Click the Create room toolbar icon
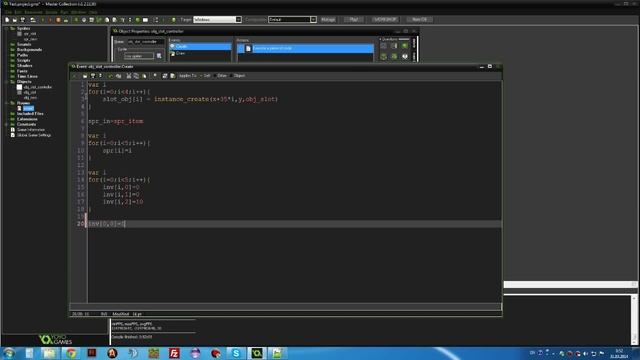 (145, 20)
